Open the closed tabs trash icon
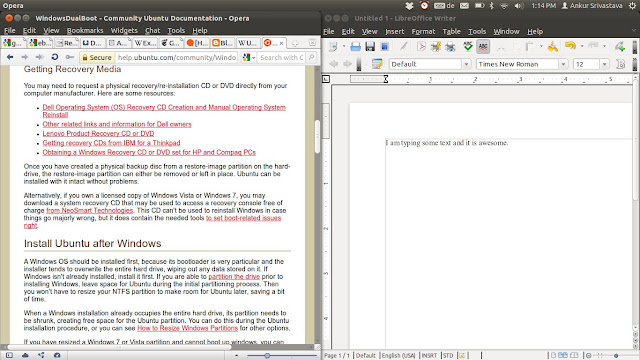This screenshot has width=640, height=360. pyautogui.click(x=312, y=43)
